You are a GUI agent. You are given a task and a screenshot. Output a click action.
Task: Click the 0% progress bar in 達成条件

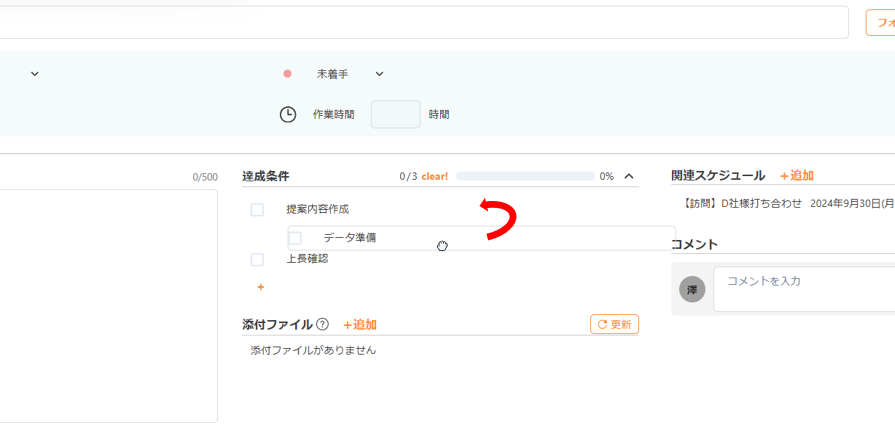pos(525,176)
